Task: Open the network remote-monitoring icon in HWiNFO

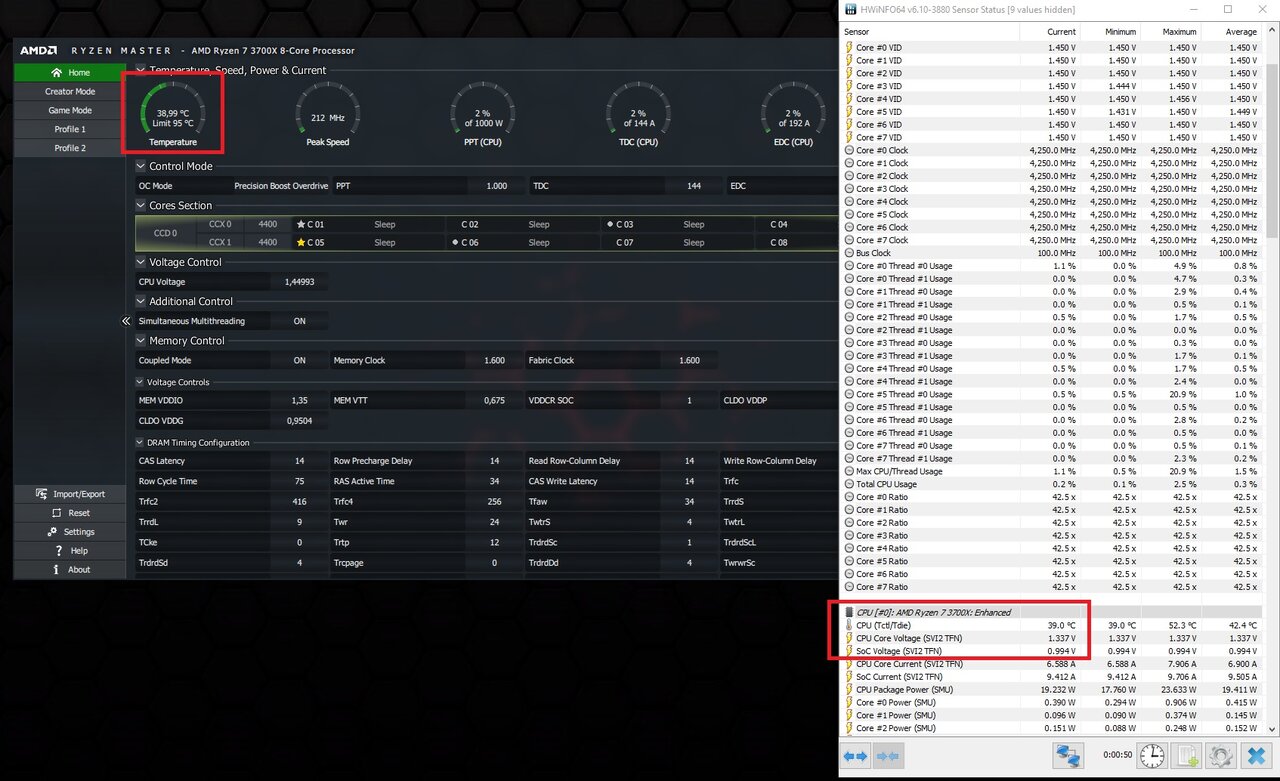Action: [x=1069, y=756]
